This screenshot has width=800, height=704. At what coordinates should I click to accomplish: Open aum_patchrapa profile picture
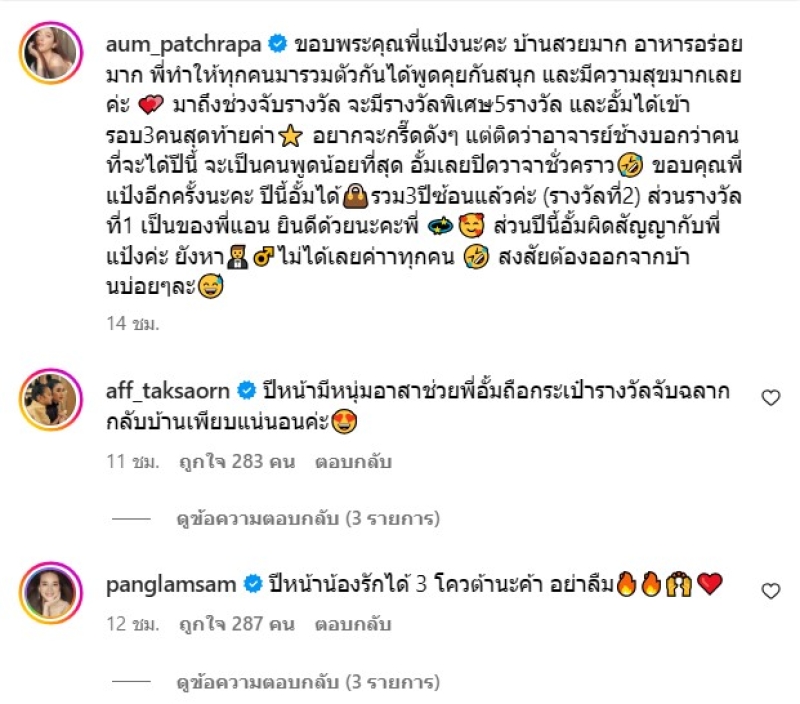(51, 53)
